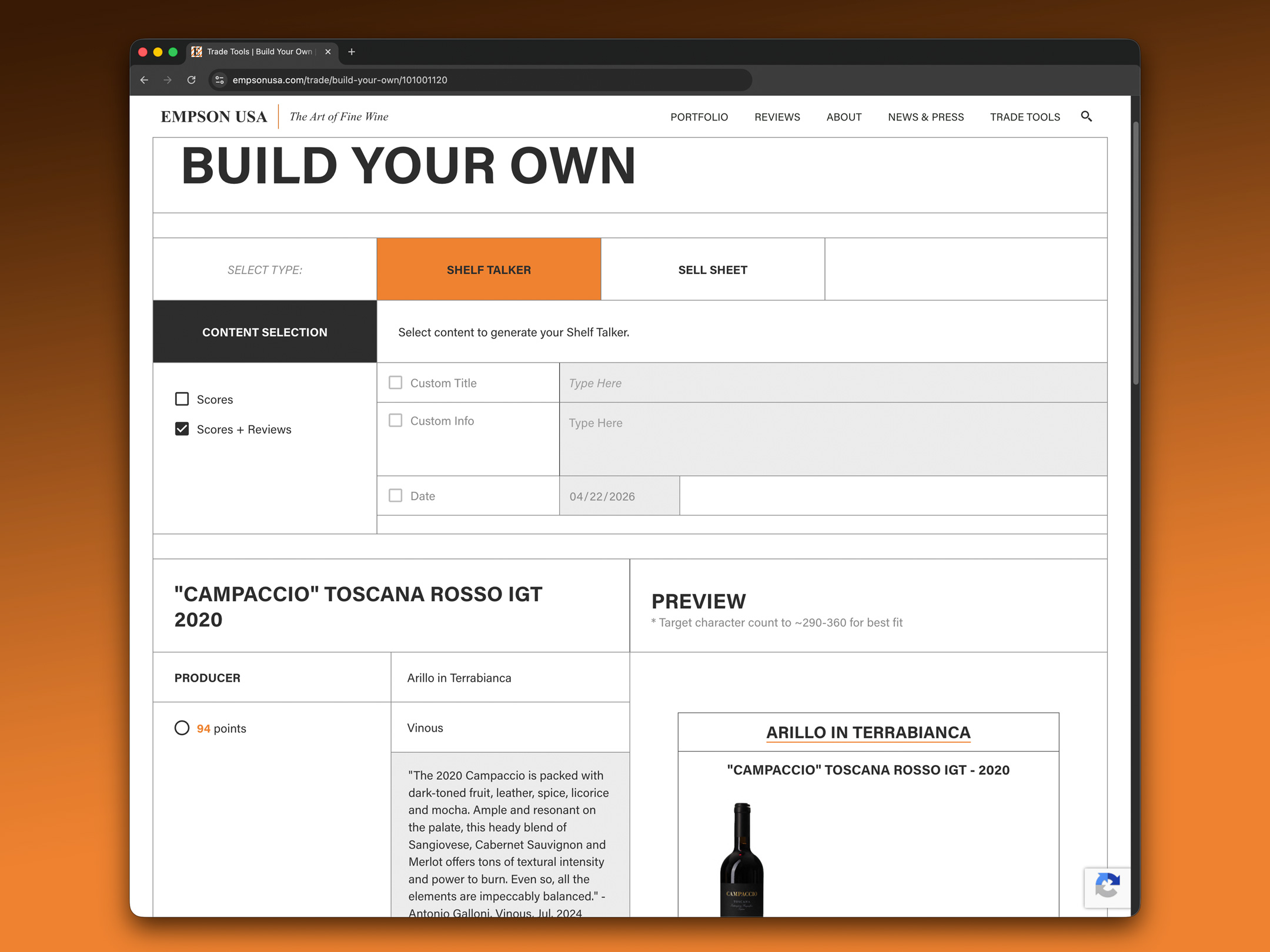Open the Portfolio menu

[699, 117]
